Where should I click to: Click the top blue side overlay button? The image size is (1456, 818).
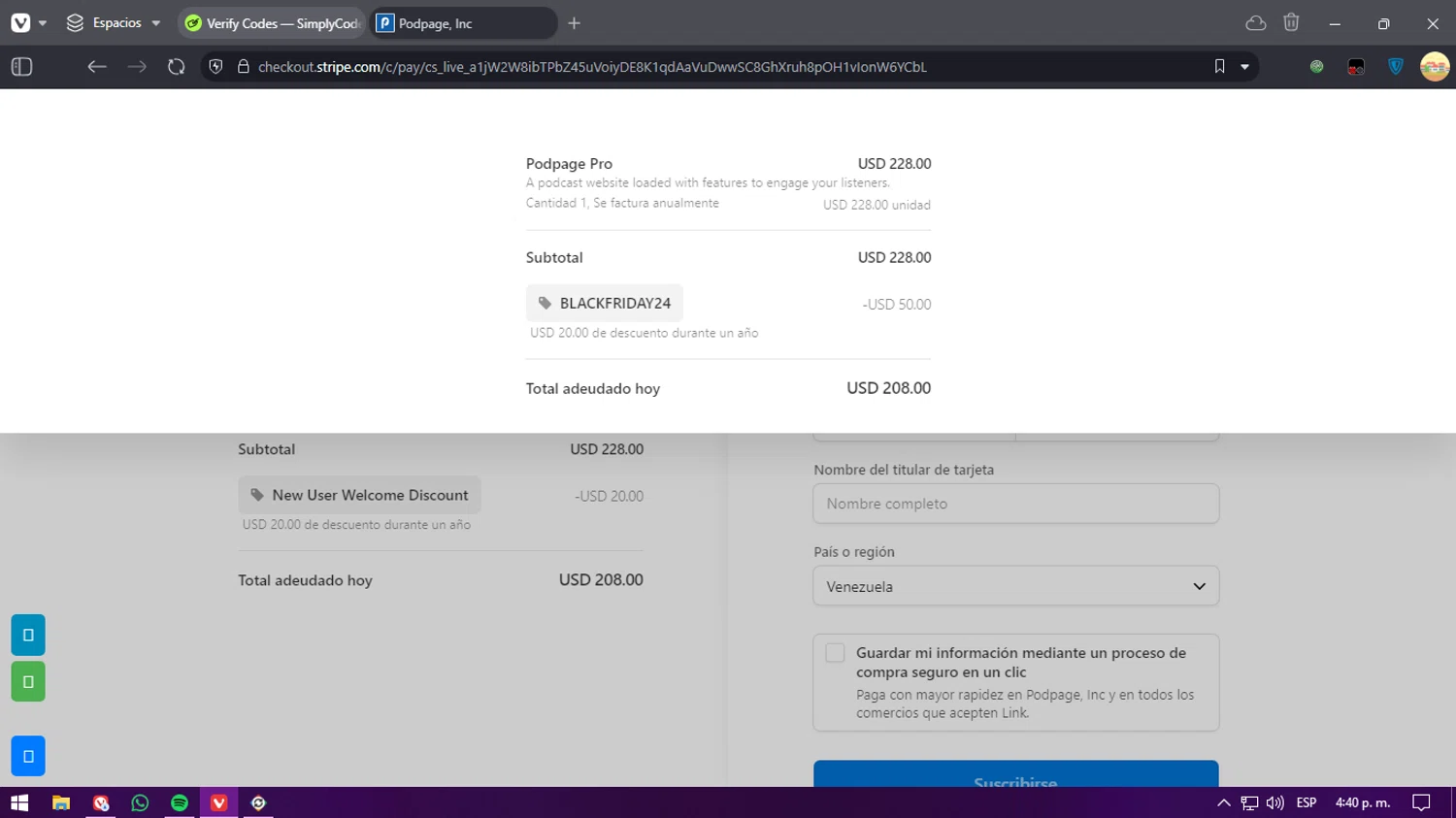(28, 635)
